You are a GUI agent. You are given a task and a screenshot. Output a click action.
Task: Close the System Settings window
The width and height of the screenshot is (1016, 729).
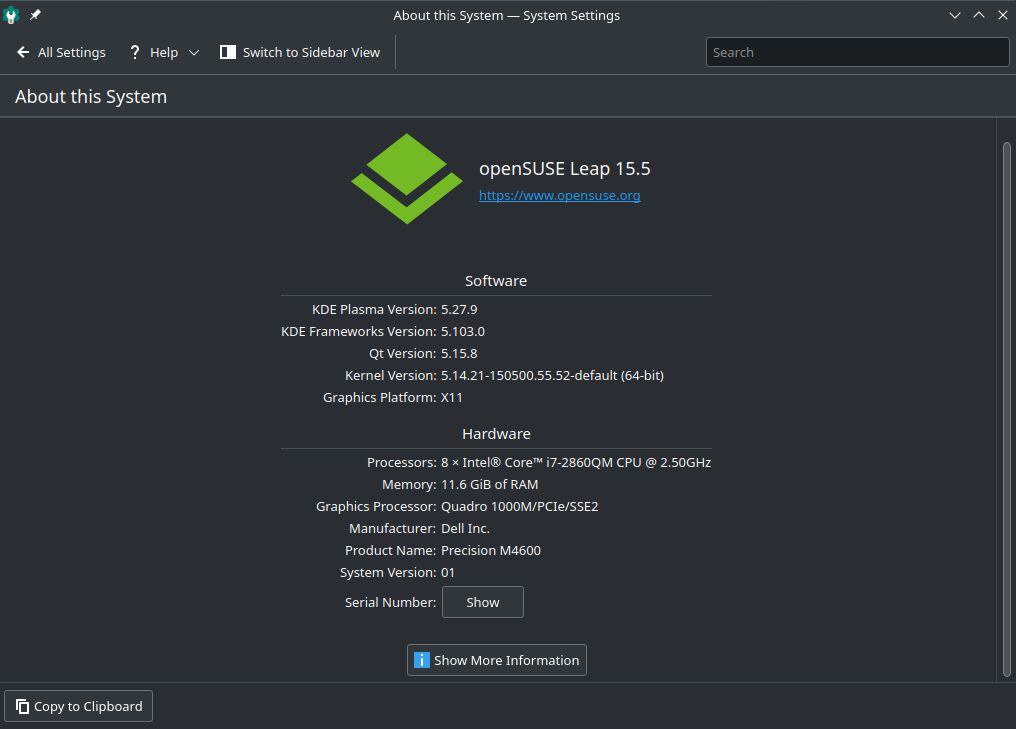tap(1002, 15)
